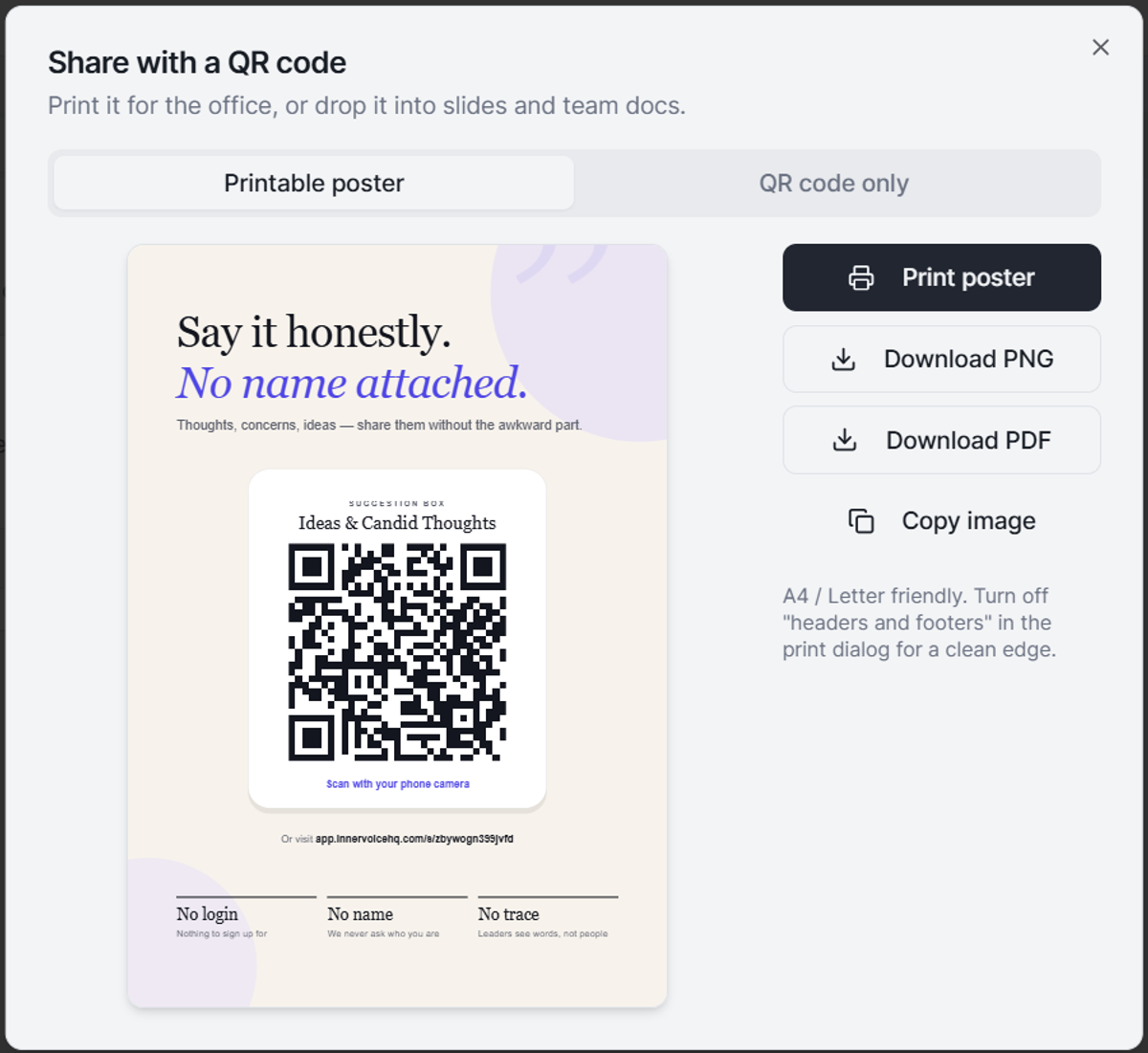Download the poster as PNG
This screenshot has height=1053, width=1148.
(x=941, y=359)
